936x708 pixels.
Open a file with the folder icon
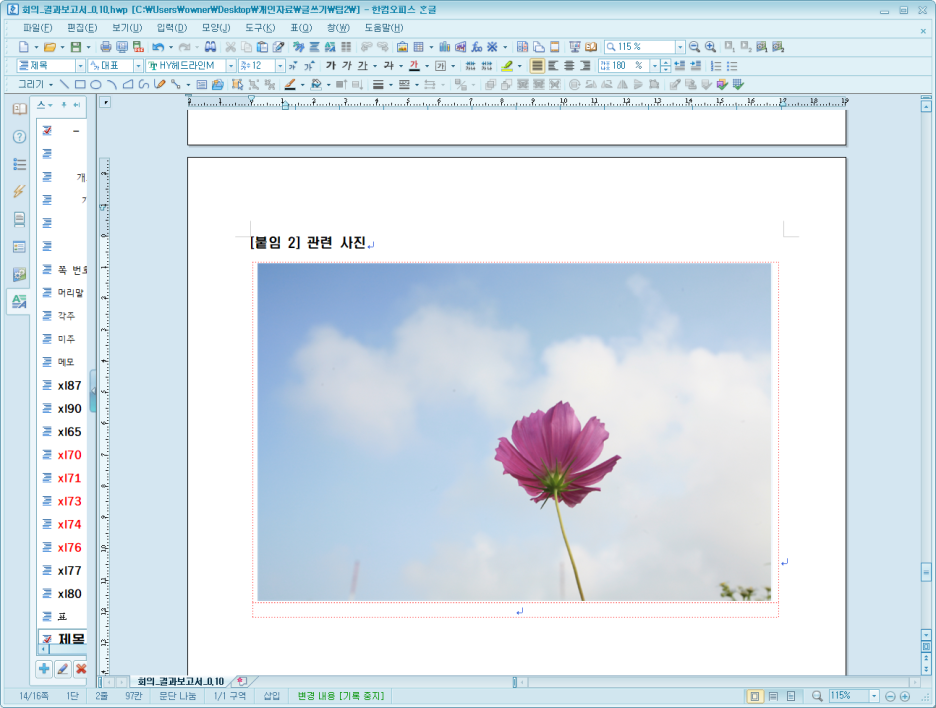point(50,47)
